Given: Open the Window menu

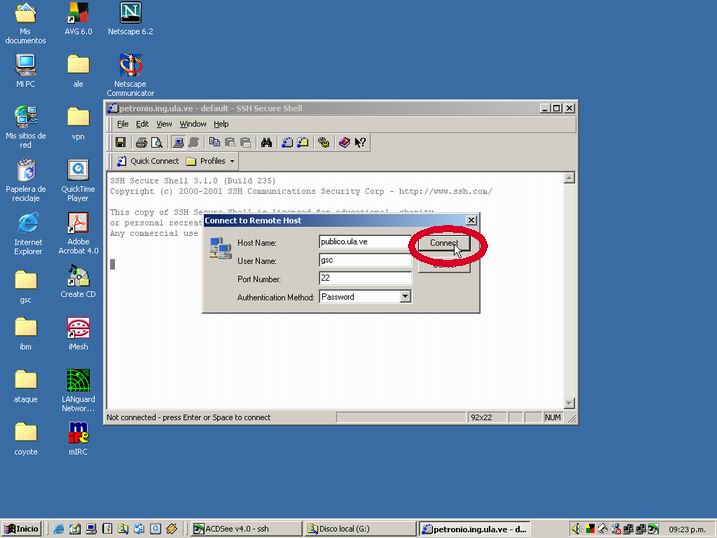Looking at the screenshot, I should pos(193,124).
